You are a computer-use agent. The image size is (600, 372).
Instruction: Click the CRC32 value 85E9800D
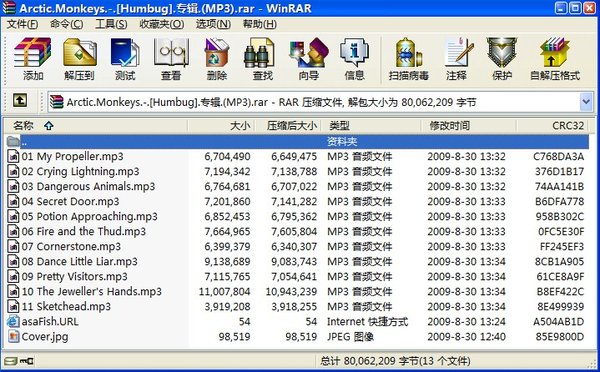559,337
